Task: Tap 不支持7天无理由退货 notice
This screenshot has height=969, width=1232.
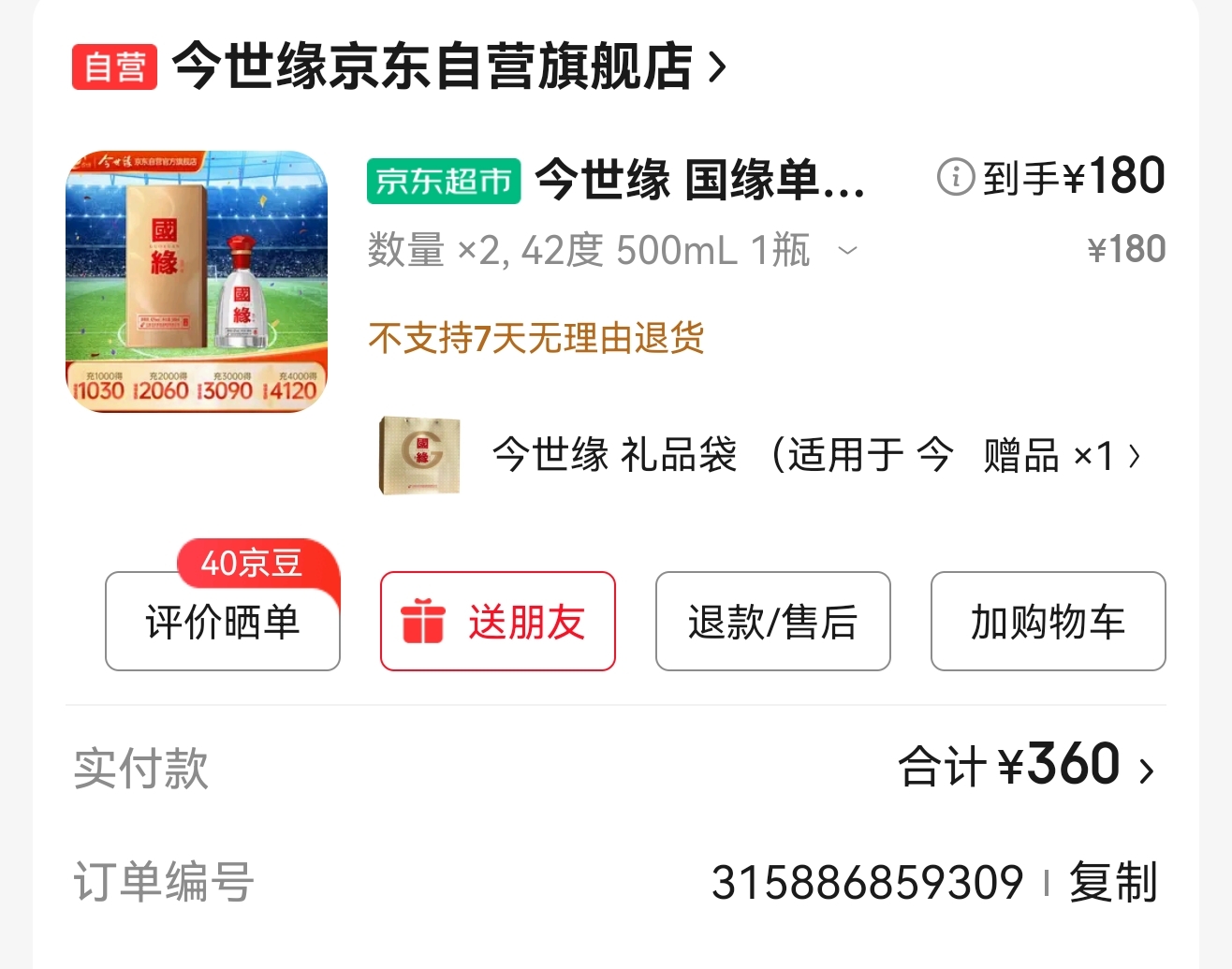Action: click(535, 338)
